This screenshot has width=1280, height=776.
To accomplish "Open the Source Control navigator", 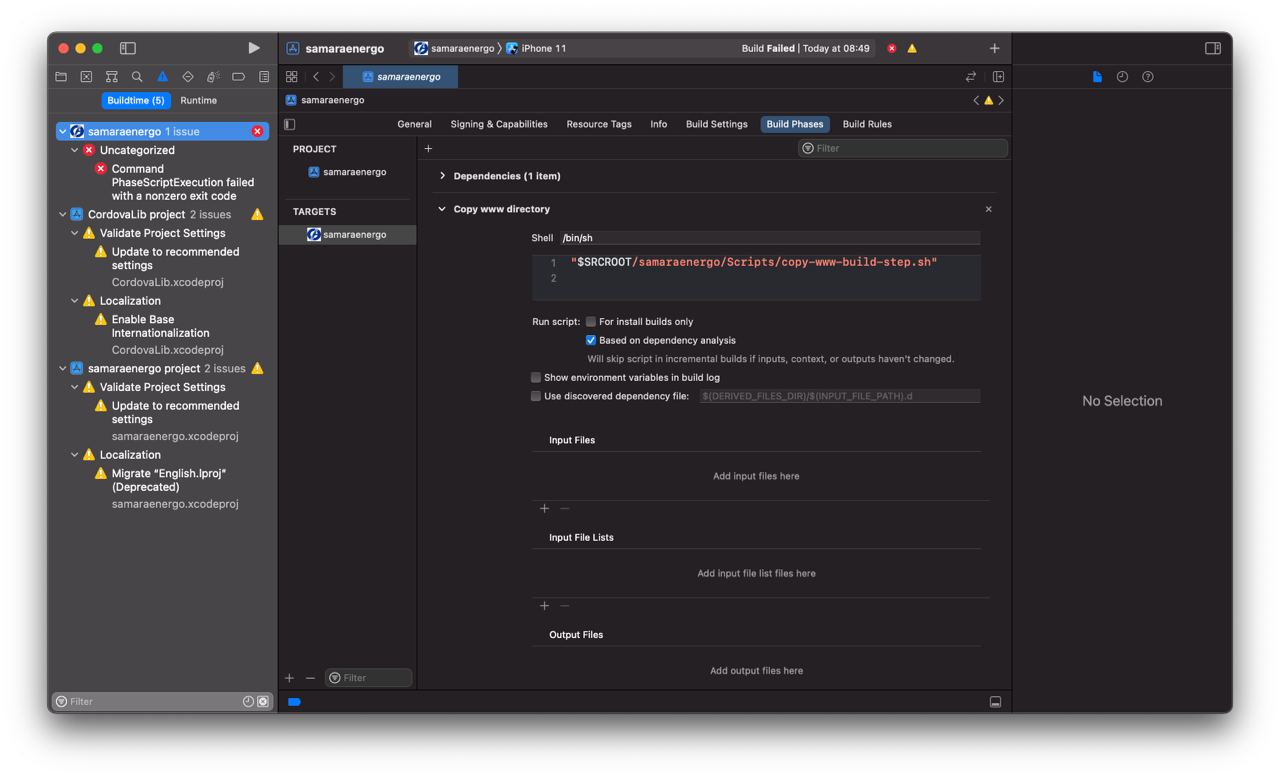I will click(86, 77).
